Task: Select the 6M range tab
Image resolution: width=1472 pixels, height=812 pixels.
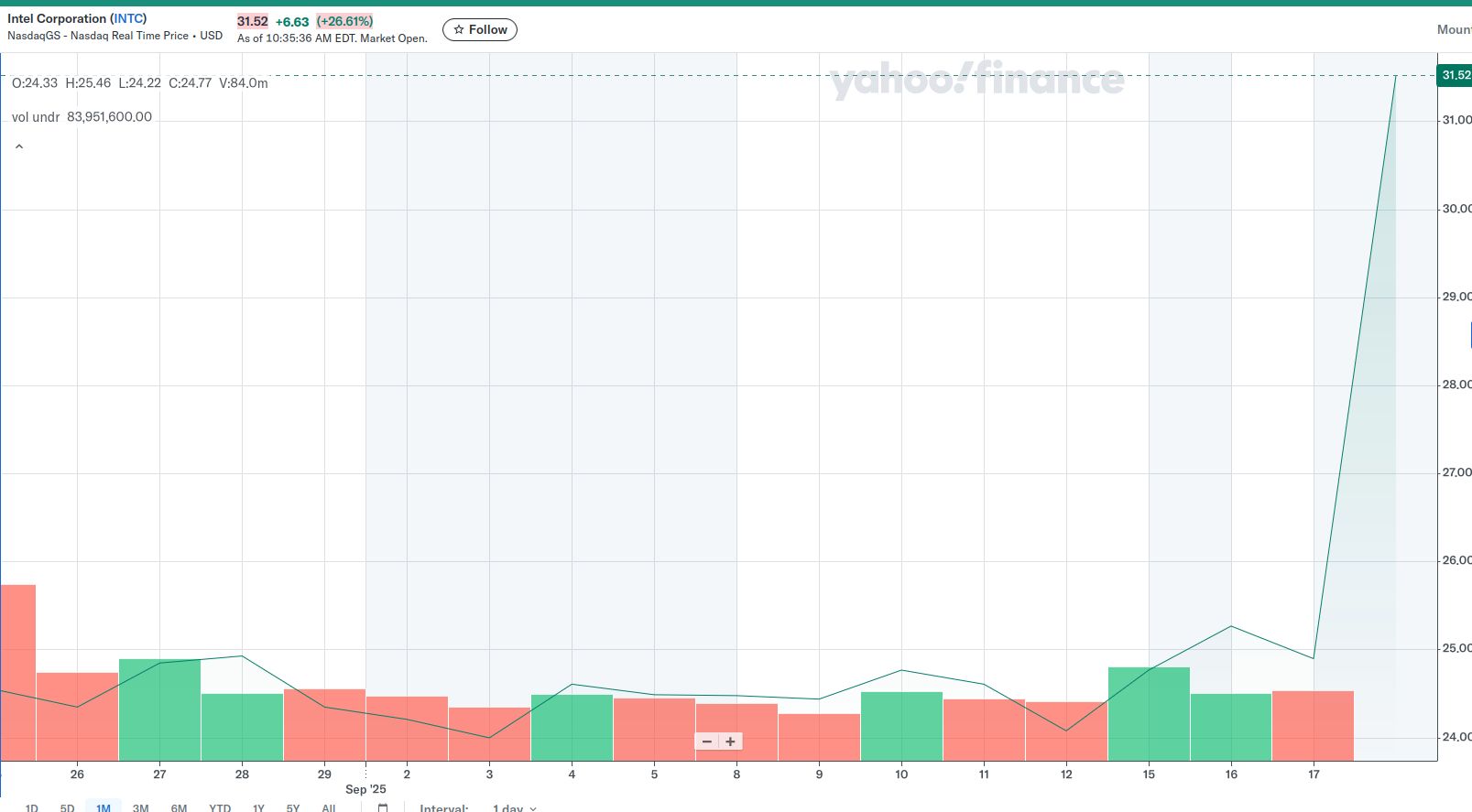Action: pos(179,808)
